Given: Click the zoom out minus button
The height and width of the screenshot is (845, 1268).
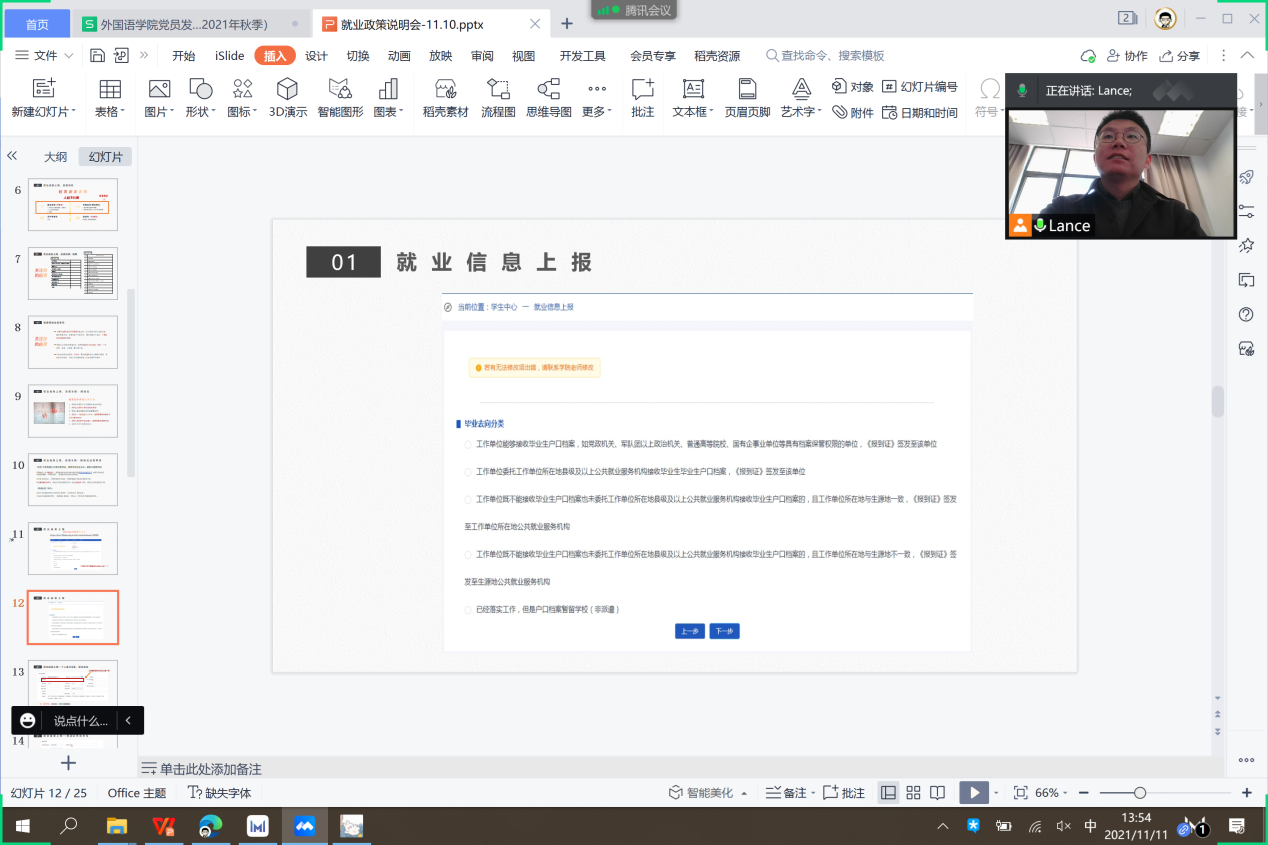Looking at the screenshot, I should coord(1084,793).
